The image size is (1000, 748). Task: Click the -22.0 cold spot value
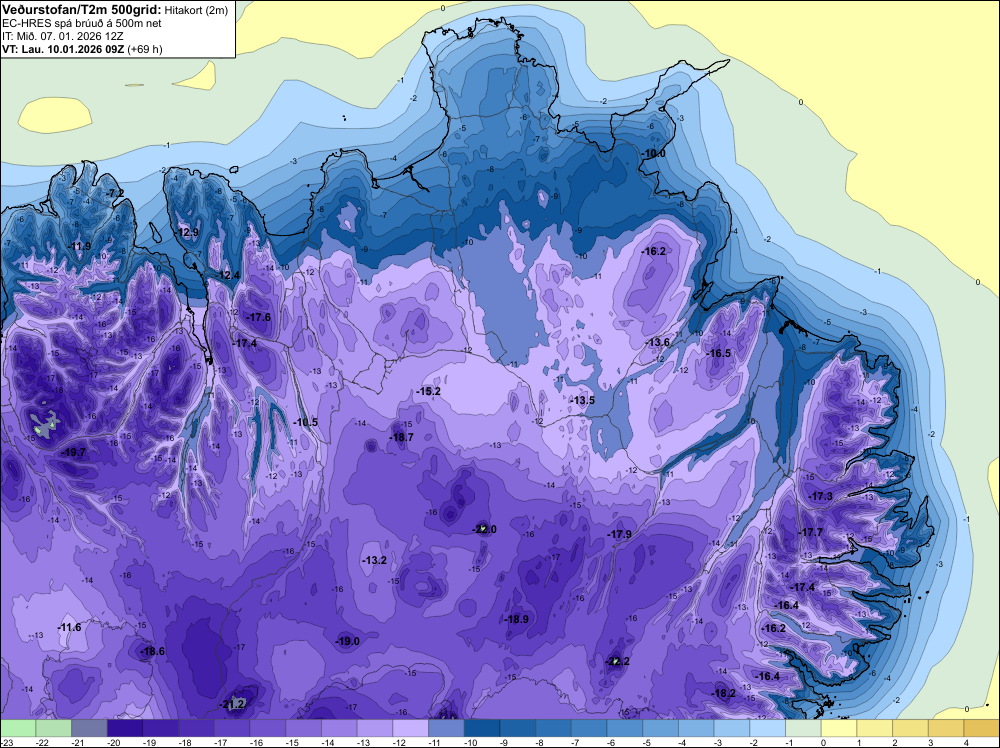click(x=484, y=529)
